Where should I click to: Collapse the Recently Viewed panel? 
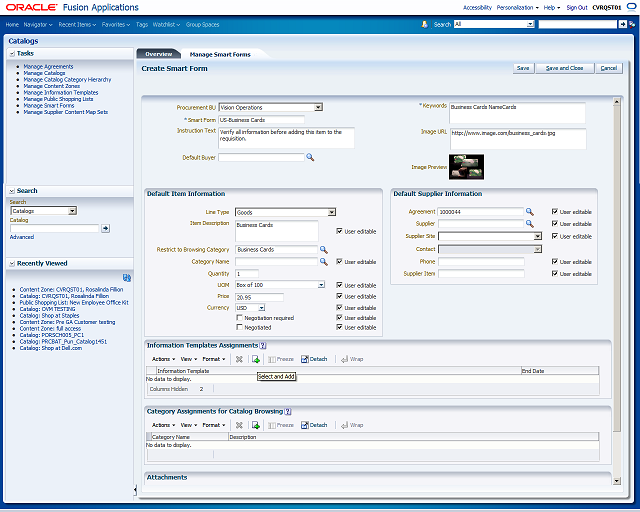click(12, 264)
